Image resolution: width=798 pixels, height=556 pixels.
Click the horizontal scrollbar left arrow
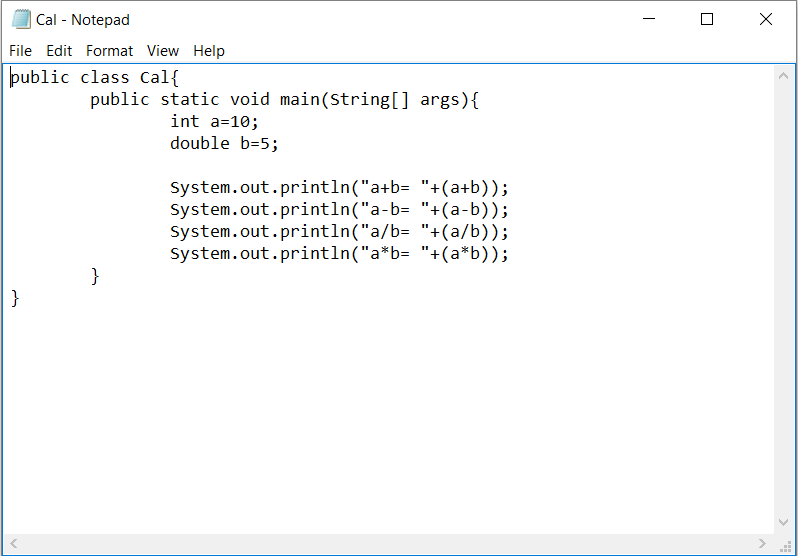tap(14, 544)
